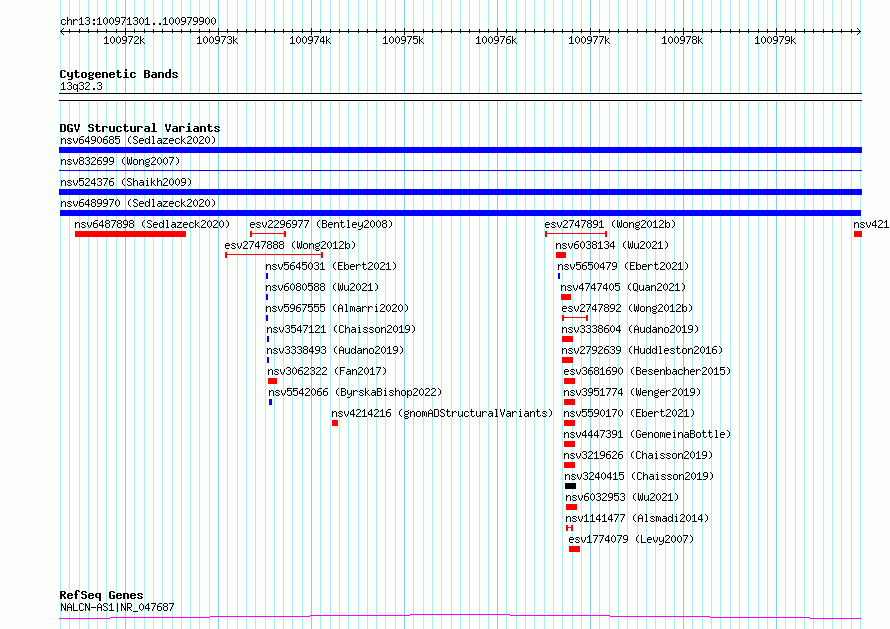Click the Cytogenetic Bands track title
The image size is (890, 629).
coord(119,74)
